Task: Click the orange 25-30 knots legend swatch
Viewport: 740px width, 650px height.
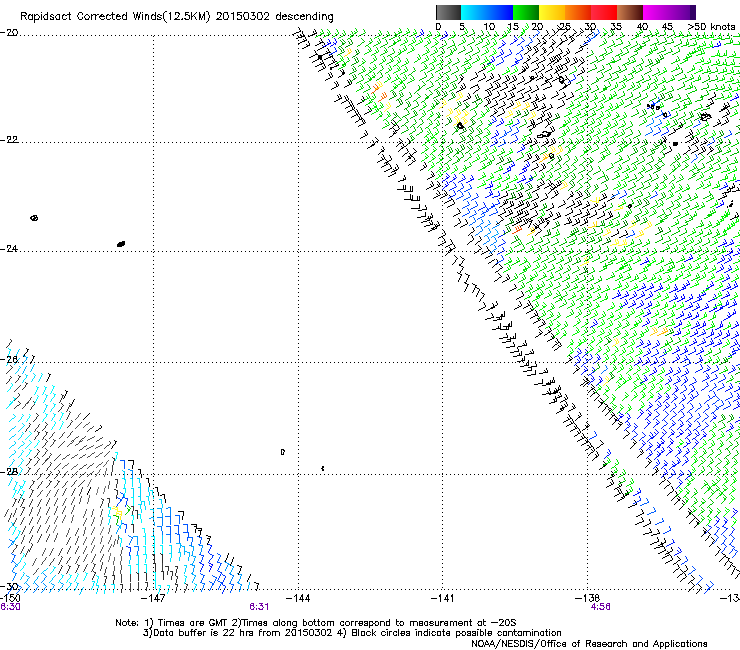Action: click(x=578, y=12)
